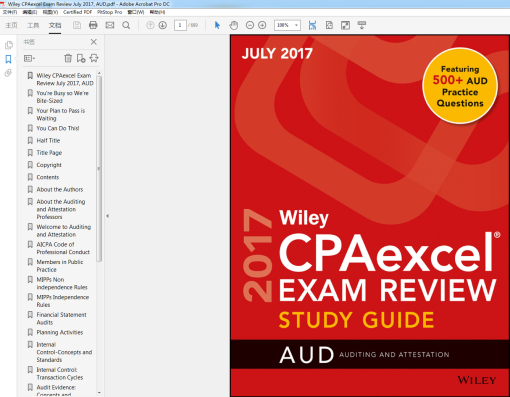Click the page number input field
The image size is (510, 397).
180,25
